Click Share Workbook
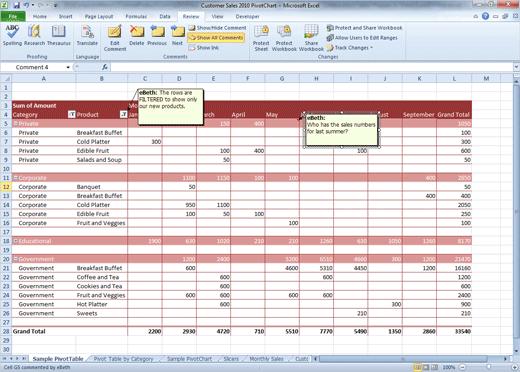The image size is (520, 372). point(311,38)
